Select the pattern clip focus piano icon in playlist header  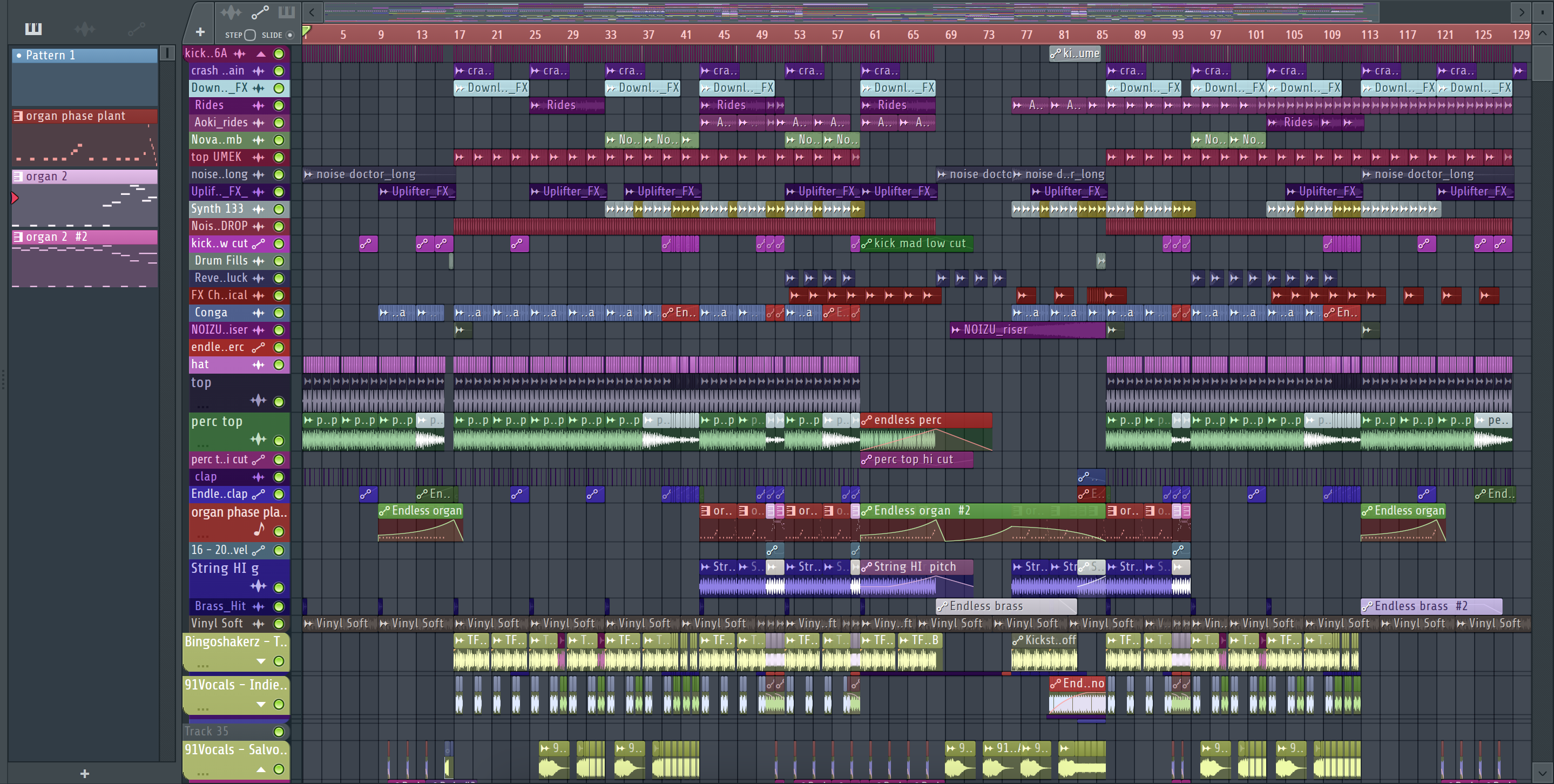point(287,11)
